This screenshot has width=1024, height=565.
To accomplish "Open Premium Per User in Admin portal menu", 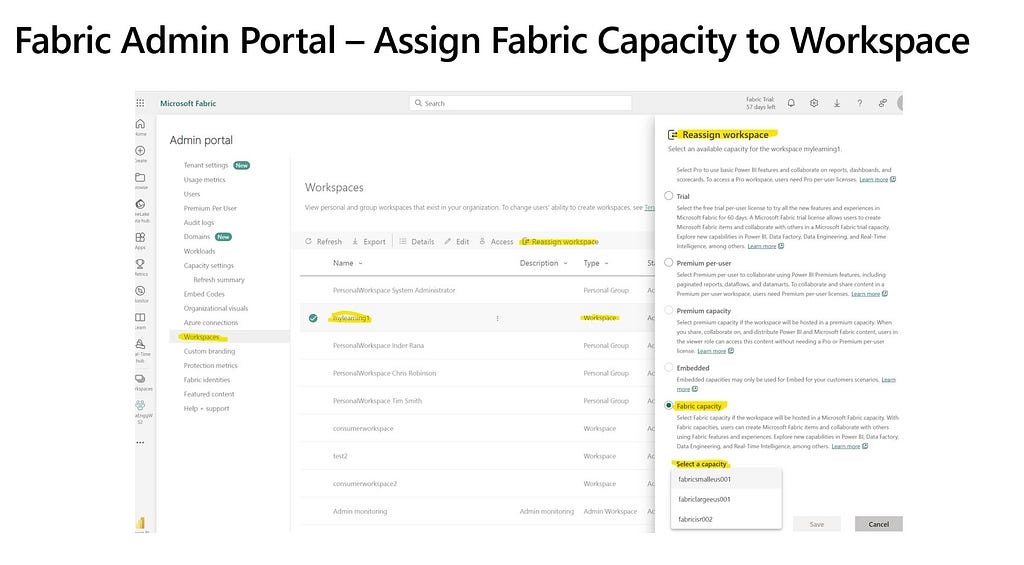I will 210,208.
